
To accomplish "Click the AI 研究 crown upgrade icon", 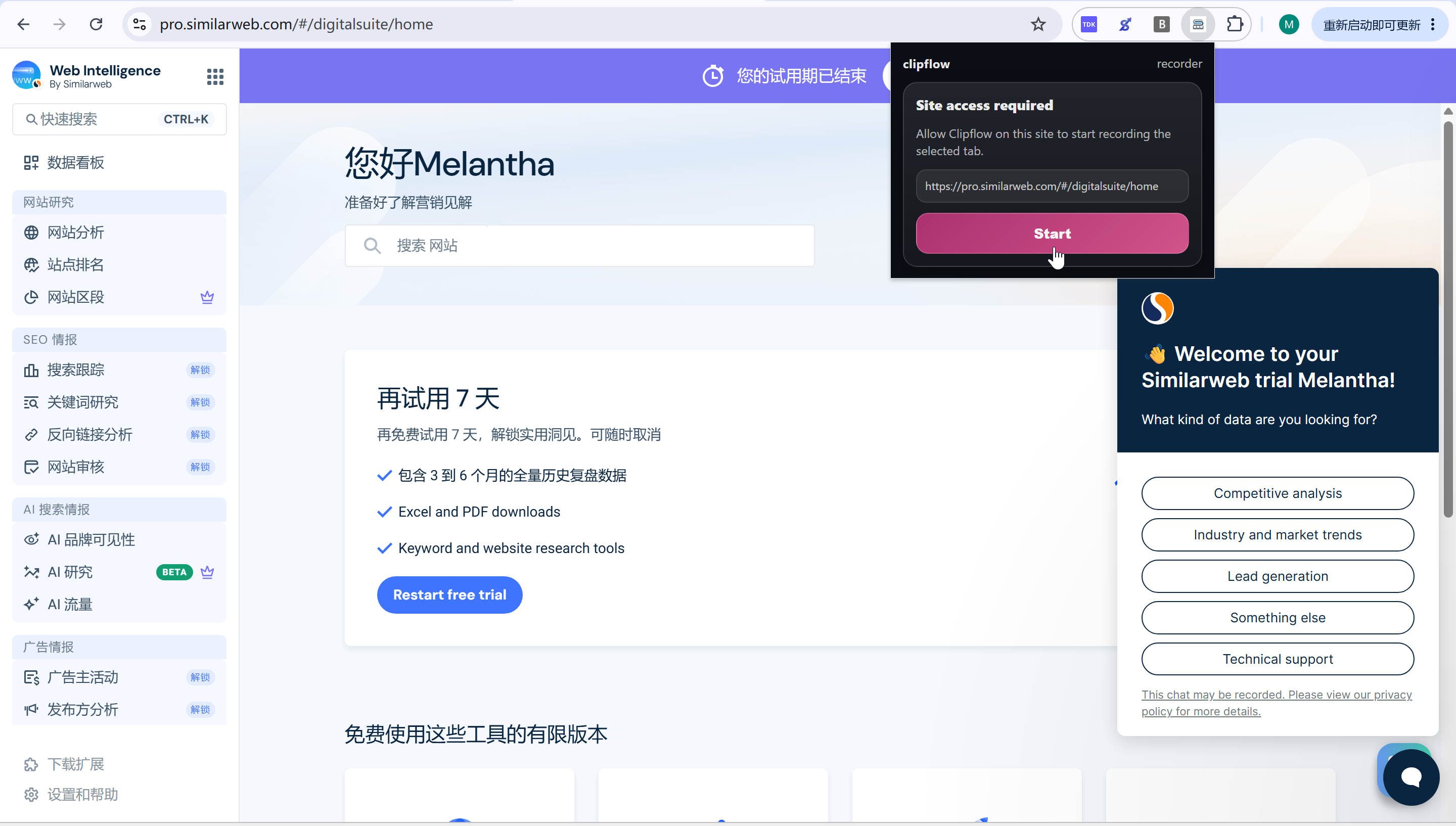I will 207,572.
